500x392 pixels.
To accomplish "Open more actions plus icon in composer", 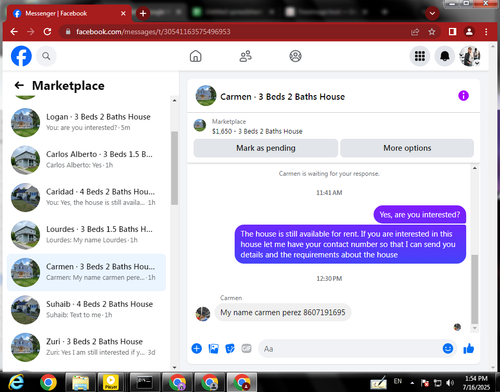I will tap(197, 349).
